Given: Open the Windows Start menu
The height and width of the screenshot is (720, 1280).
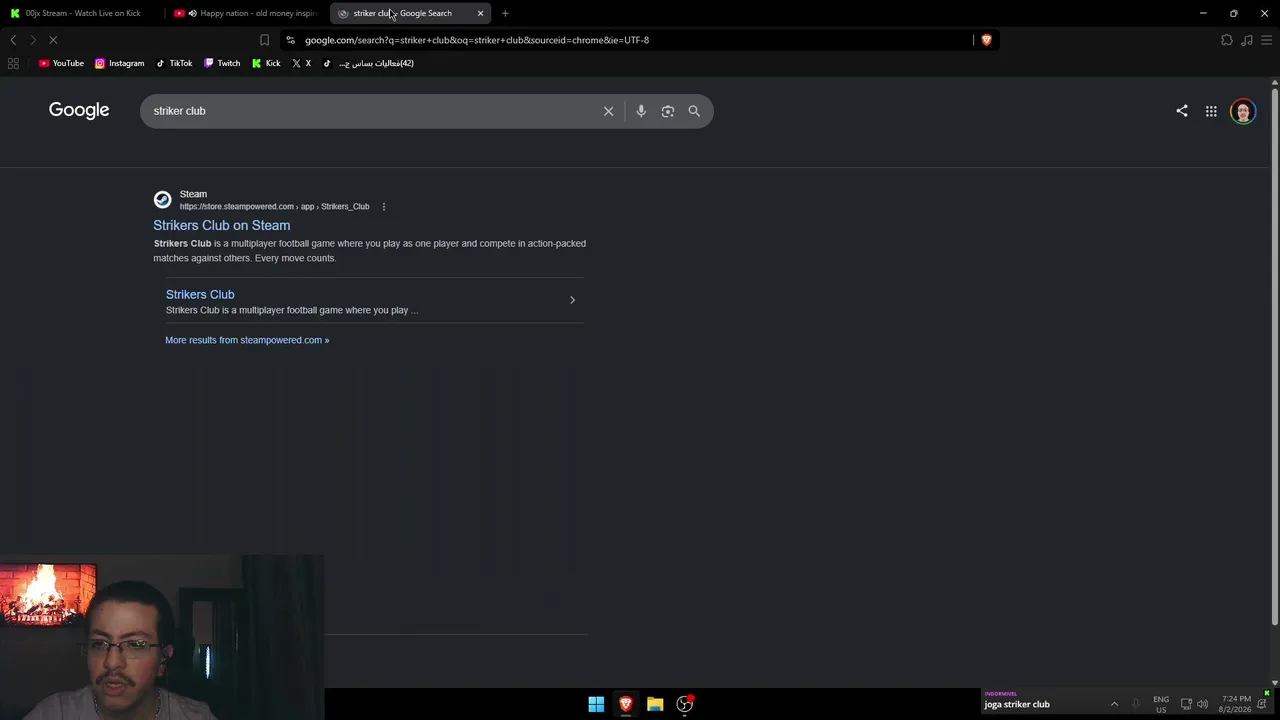Looking at the screenshot, I should tap(596, 704).
